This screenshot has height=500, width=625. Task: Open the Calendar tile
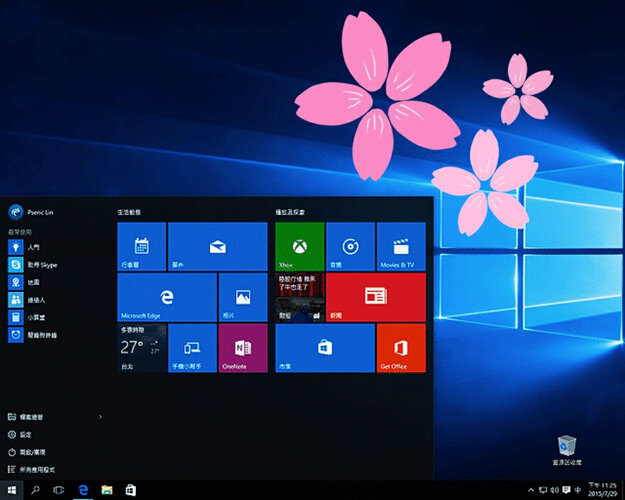(x=142, y=246)
